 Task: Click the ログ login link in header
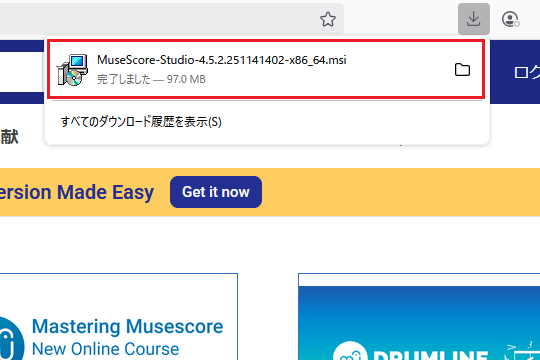(526, 72)
